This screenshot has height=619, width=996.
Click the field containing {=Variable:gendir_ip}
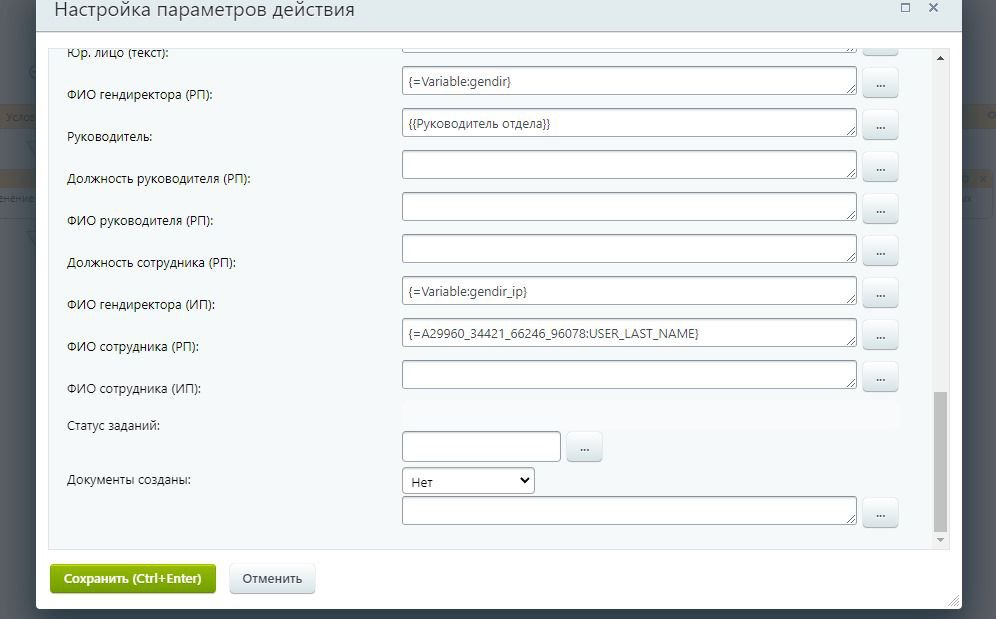click(629, 291)
